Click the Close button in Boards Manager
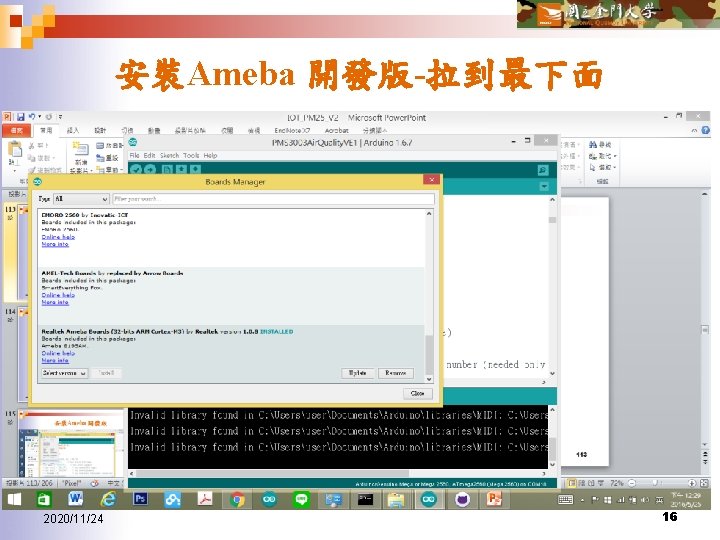The image size is (720, 540). [417, 394]
